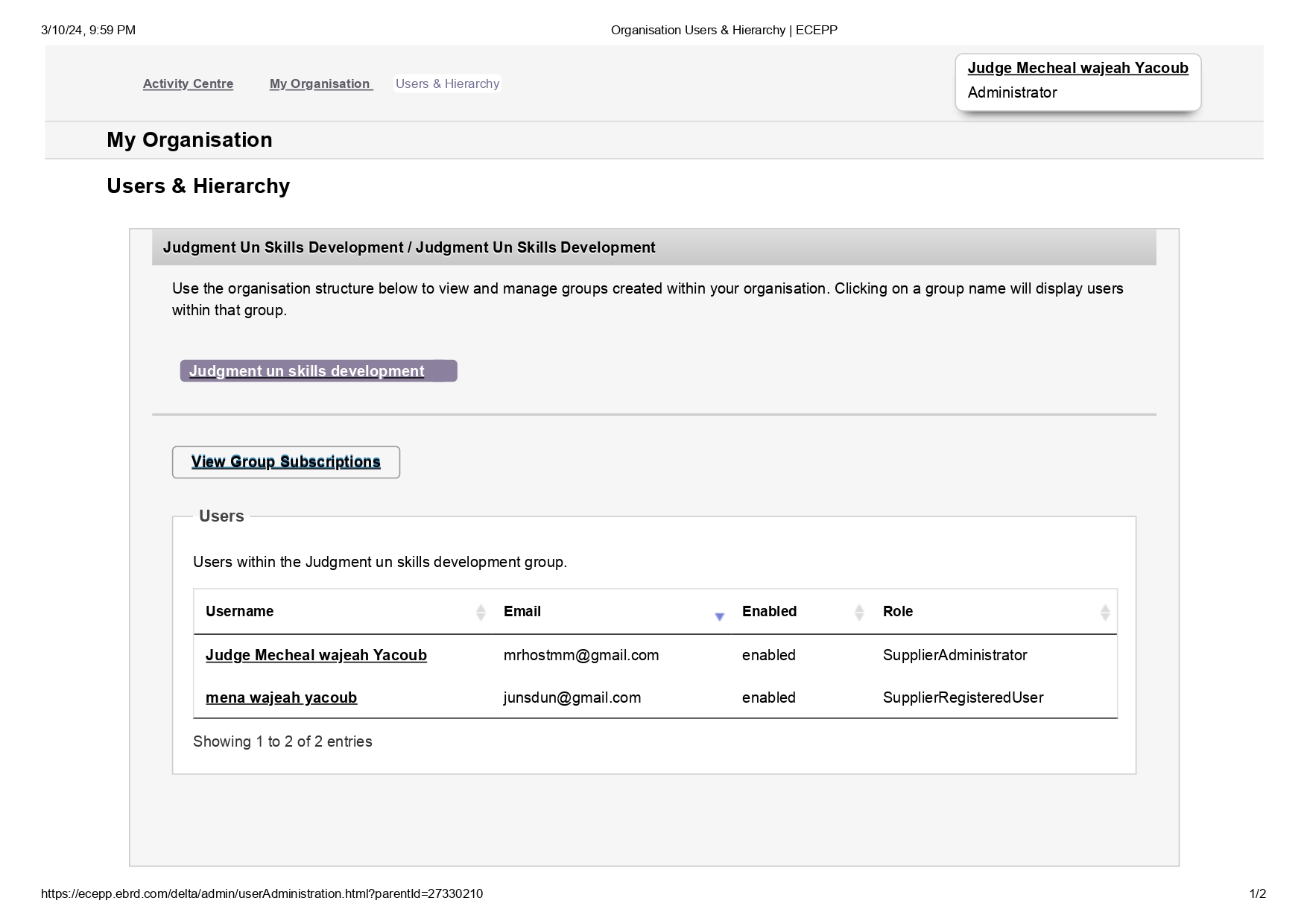Open the Activity Centre navigation link

pos(188,83)
